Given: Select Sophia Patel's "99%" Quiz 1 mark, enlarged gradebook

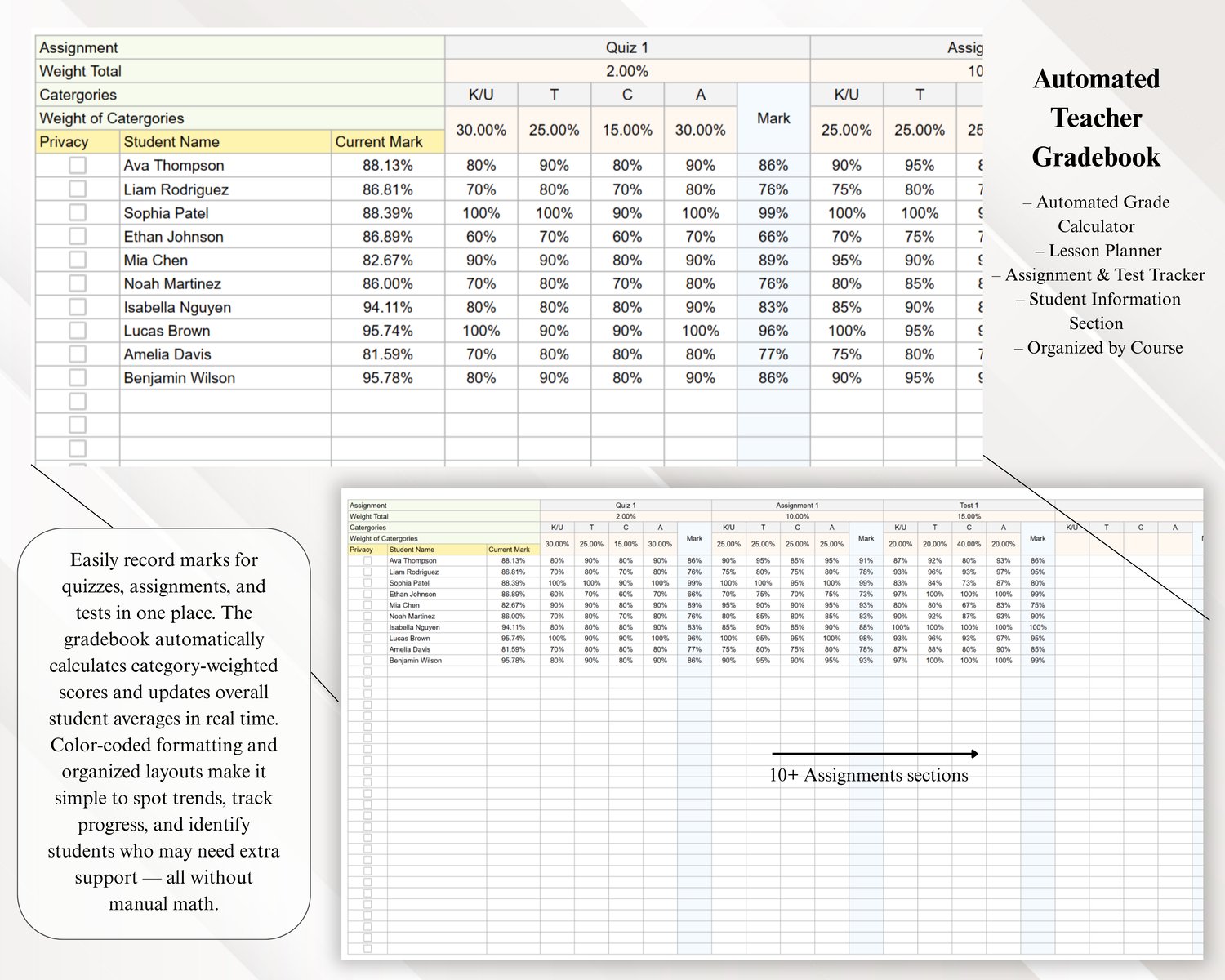Looking at the screenshot, I should [773, 213].
